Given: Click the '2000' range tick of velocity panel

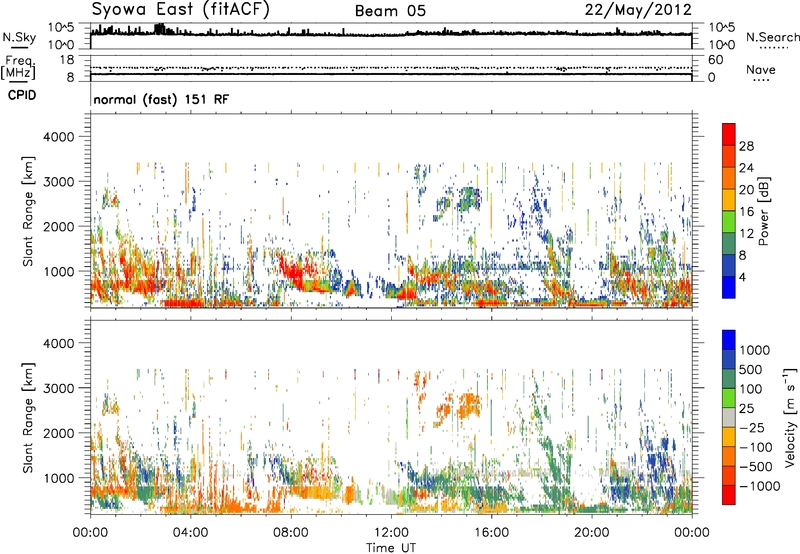Looking at the screenshot, I should pos(58,433).
